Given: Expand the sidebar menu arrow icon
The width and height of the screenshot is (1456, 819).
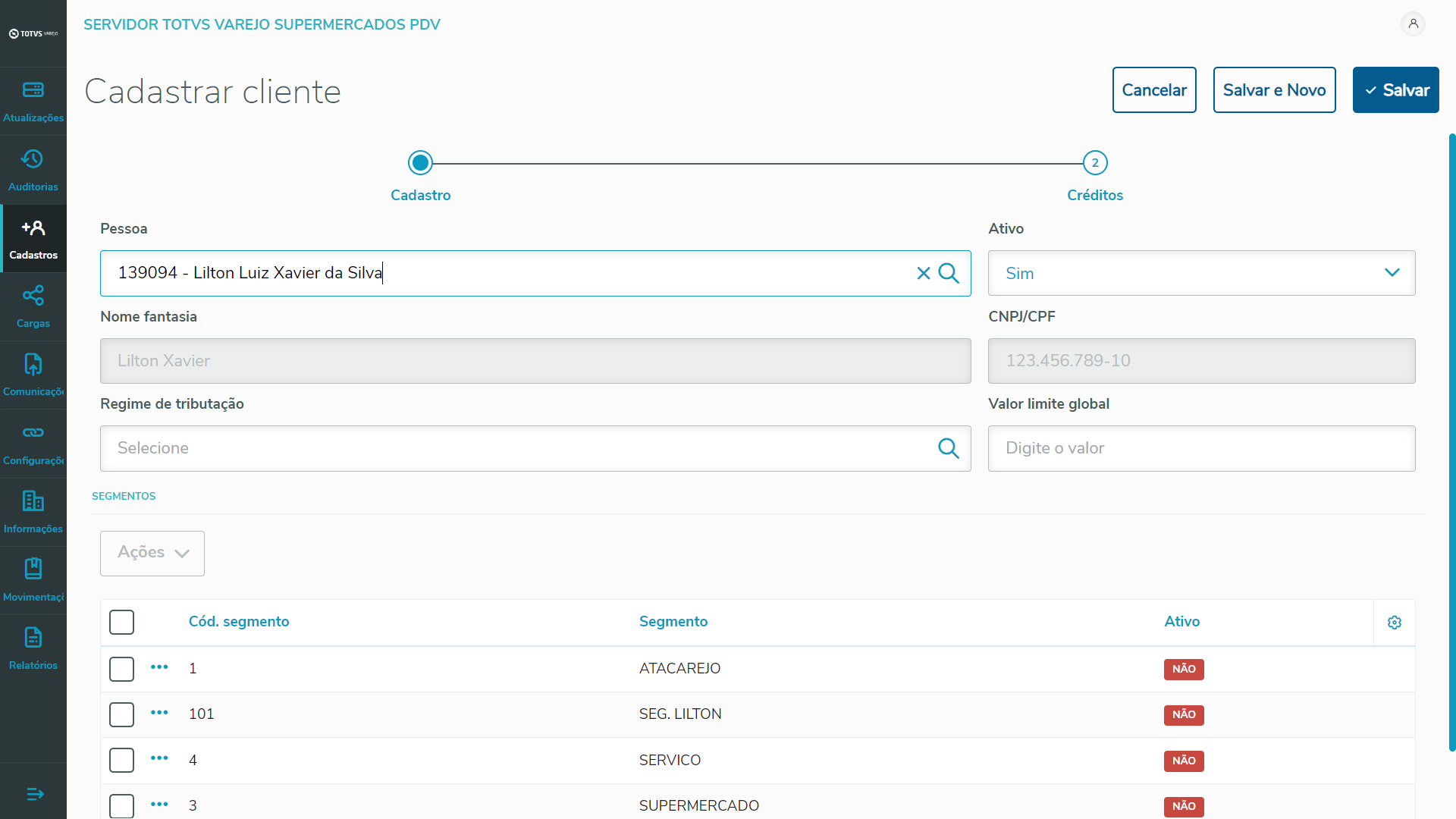Looking at the screenshot, I should coord(35,794).
